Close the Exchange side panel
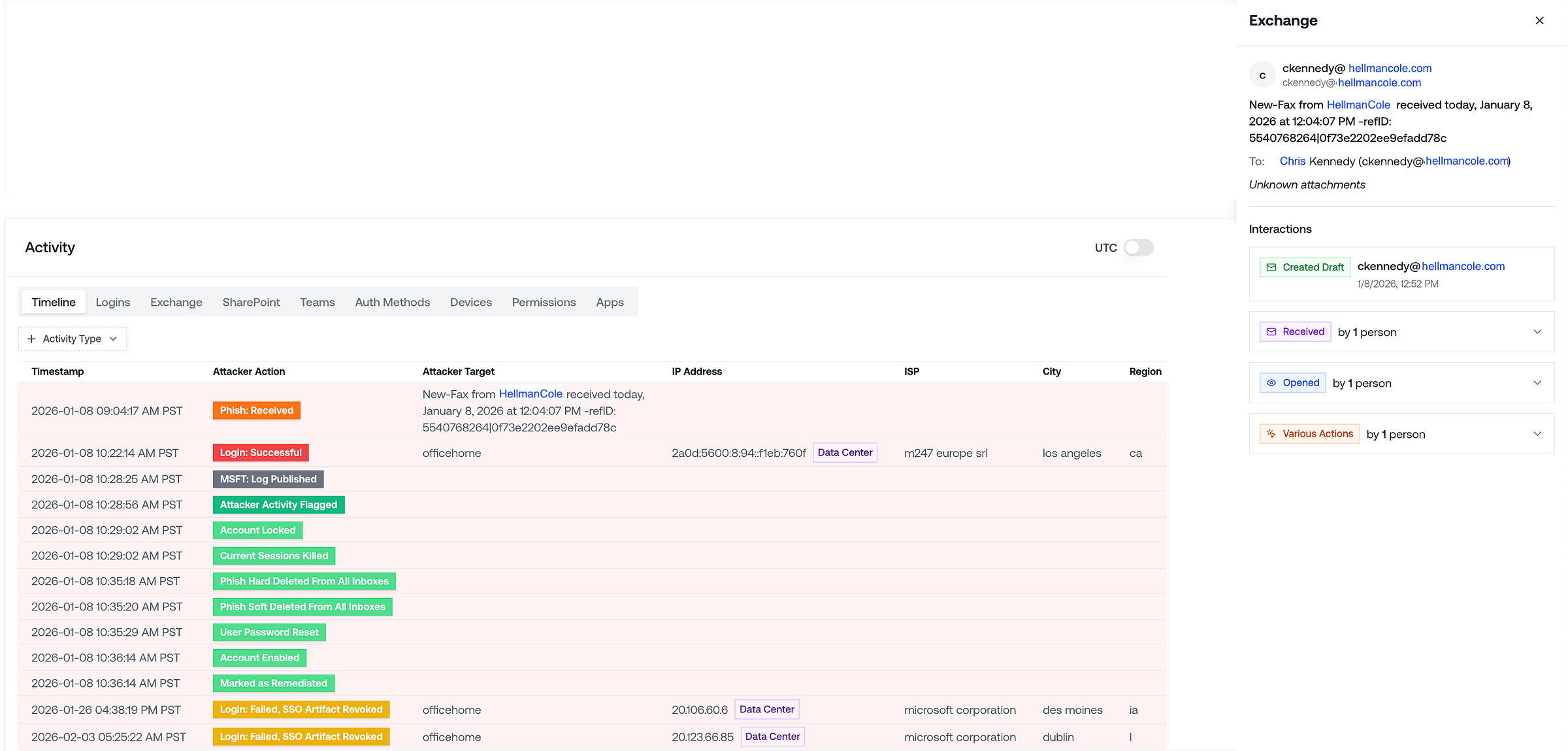Screen dimensions: 1568x751 (1539, 21)
